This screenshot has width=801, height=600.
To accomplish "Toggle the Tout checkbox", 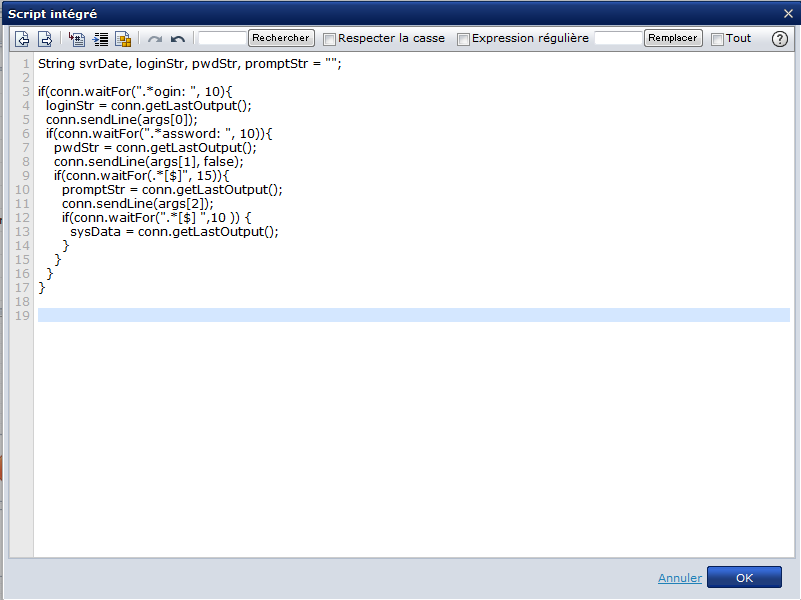I will (717, 39).
